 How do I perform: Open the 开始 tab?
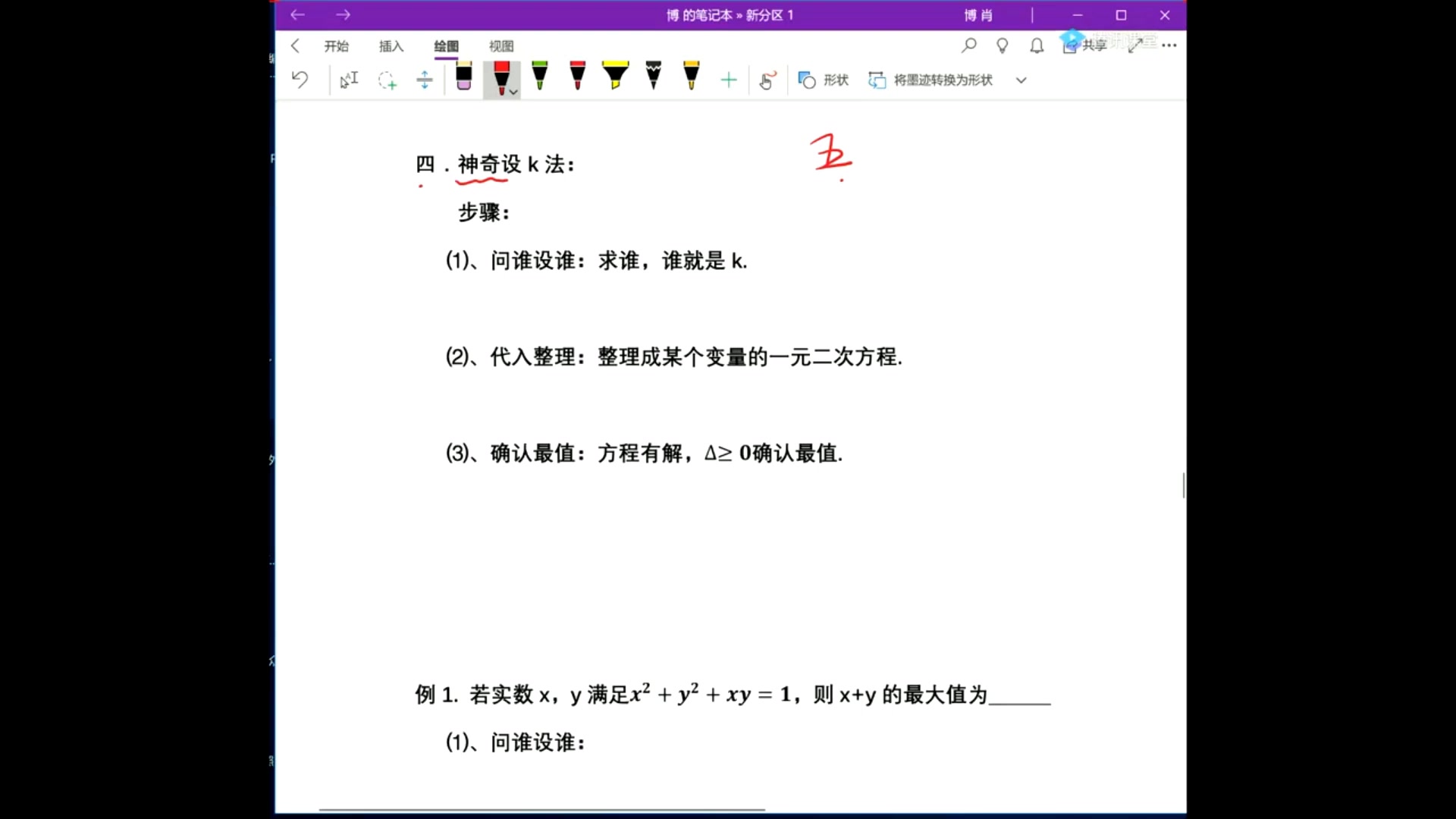pos(336,46)
